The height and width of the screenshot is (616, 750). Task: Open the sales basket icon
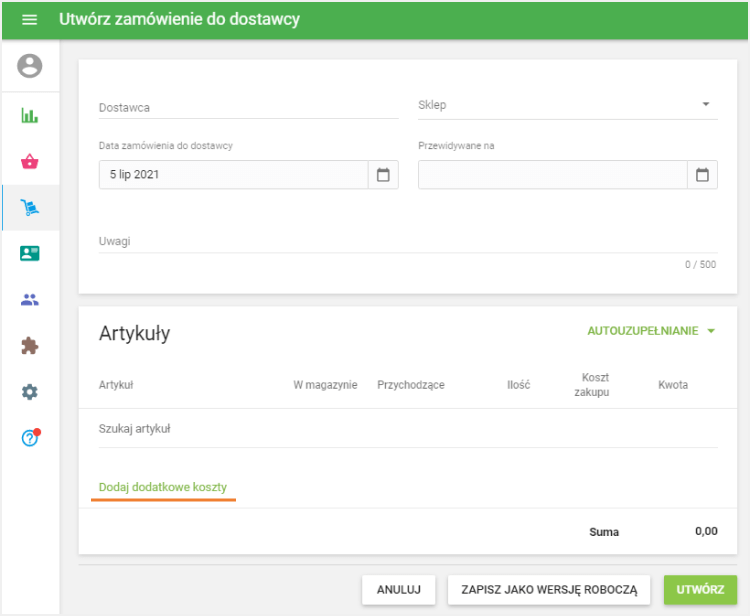click(30, 161)
